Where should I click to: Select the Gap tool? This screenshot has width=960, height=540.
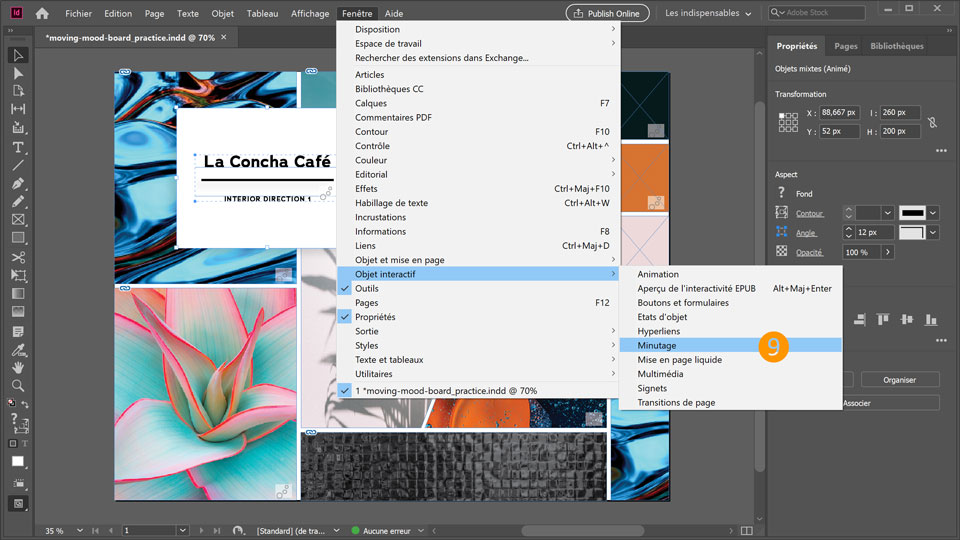(18, 109)
